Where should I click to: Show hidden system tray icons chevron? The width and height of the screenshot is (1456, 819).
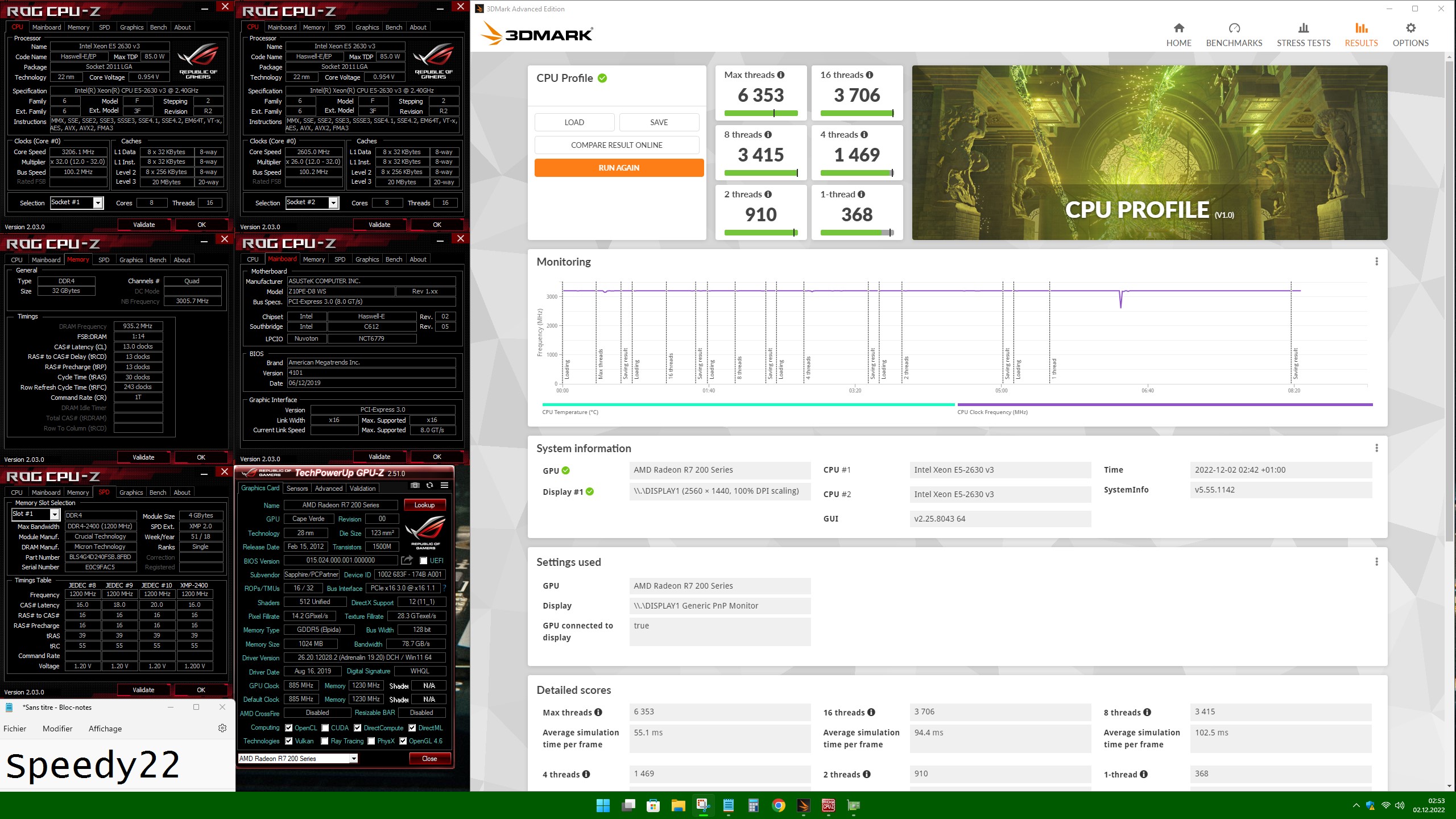[x=1356, y=805]
